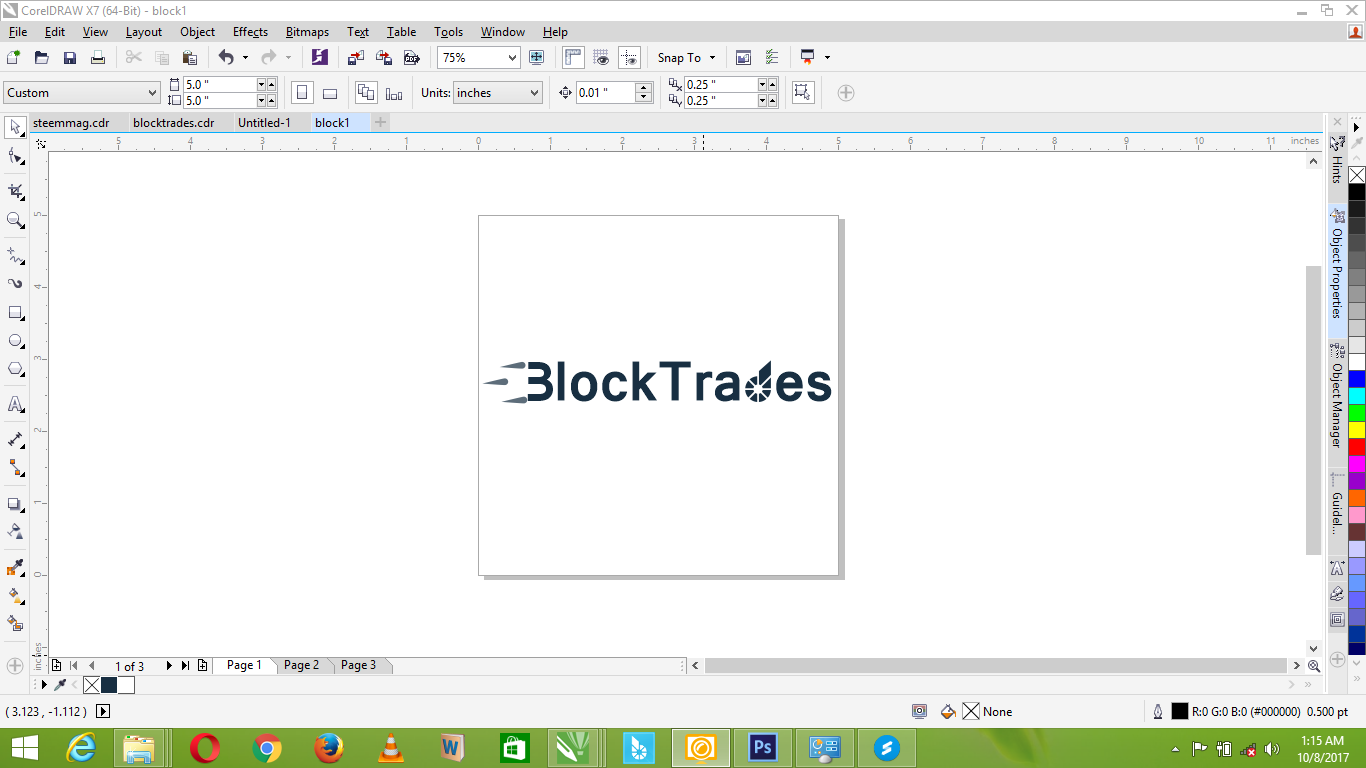Image resolution: width=1366 pixels, height=768 pixels.
Task: Open the zoom level 75% dropdown
Action: point(512,58)
